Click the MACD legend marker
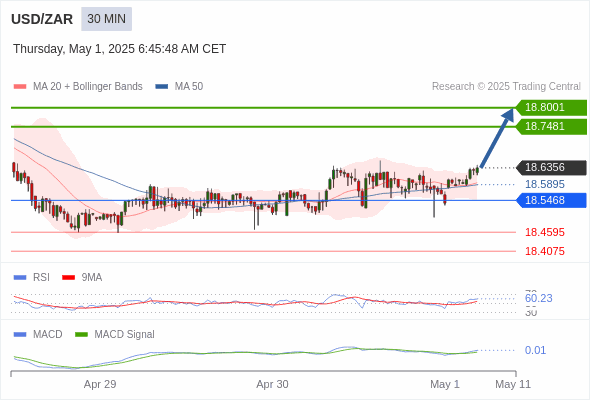The height and width of the screenshot is (400, 590). point(20,334)
